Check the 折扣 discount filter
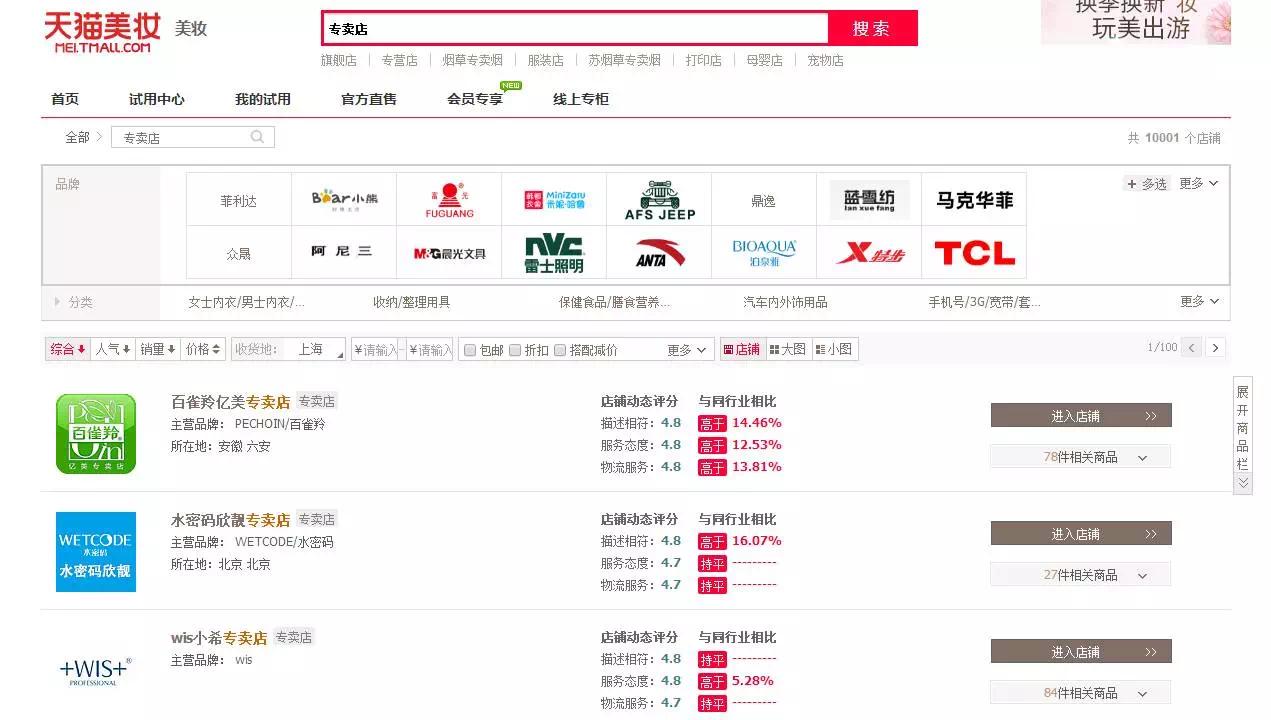This screenshot has width=1271, height=720. pyautogui.click(x=515, y=348)
